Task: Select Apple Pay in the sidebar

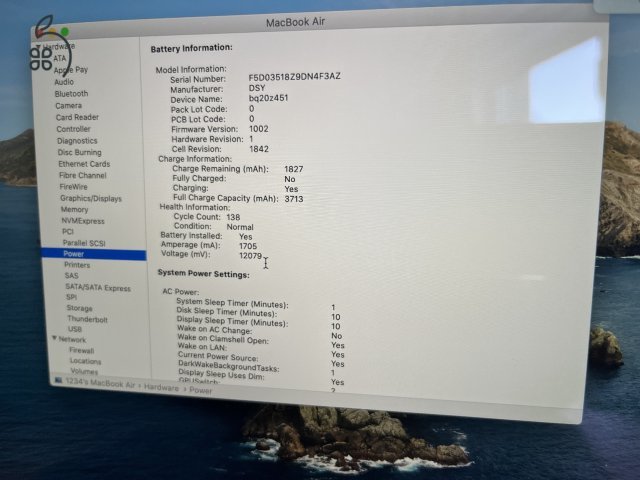Action: pos(71,70)
